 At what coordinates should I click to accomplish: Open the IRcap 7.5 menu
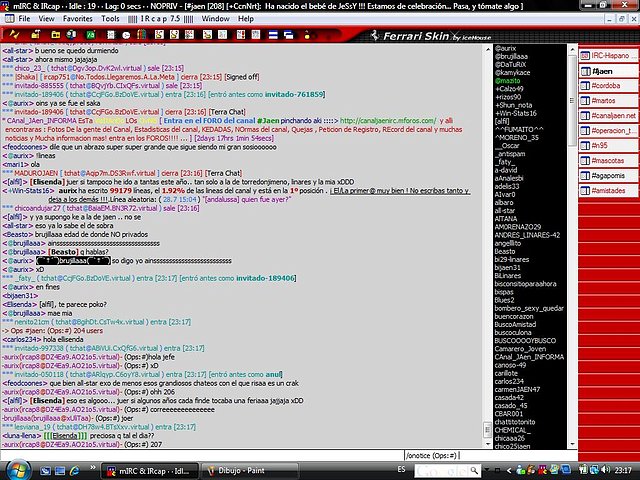pos(160,19)
